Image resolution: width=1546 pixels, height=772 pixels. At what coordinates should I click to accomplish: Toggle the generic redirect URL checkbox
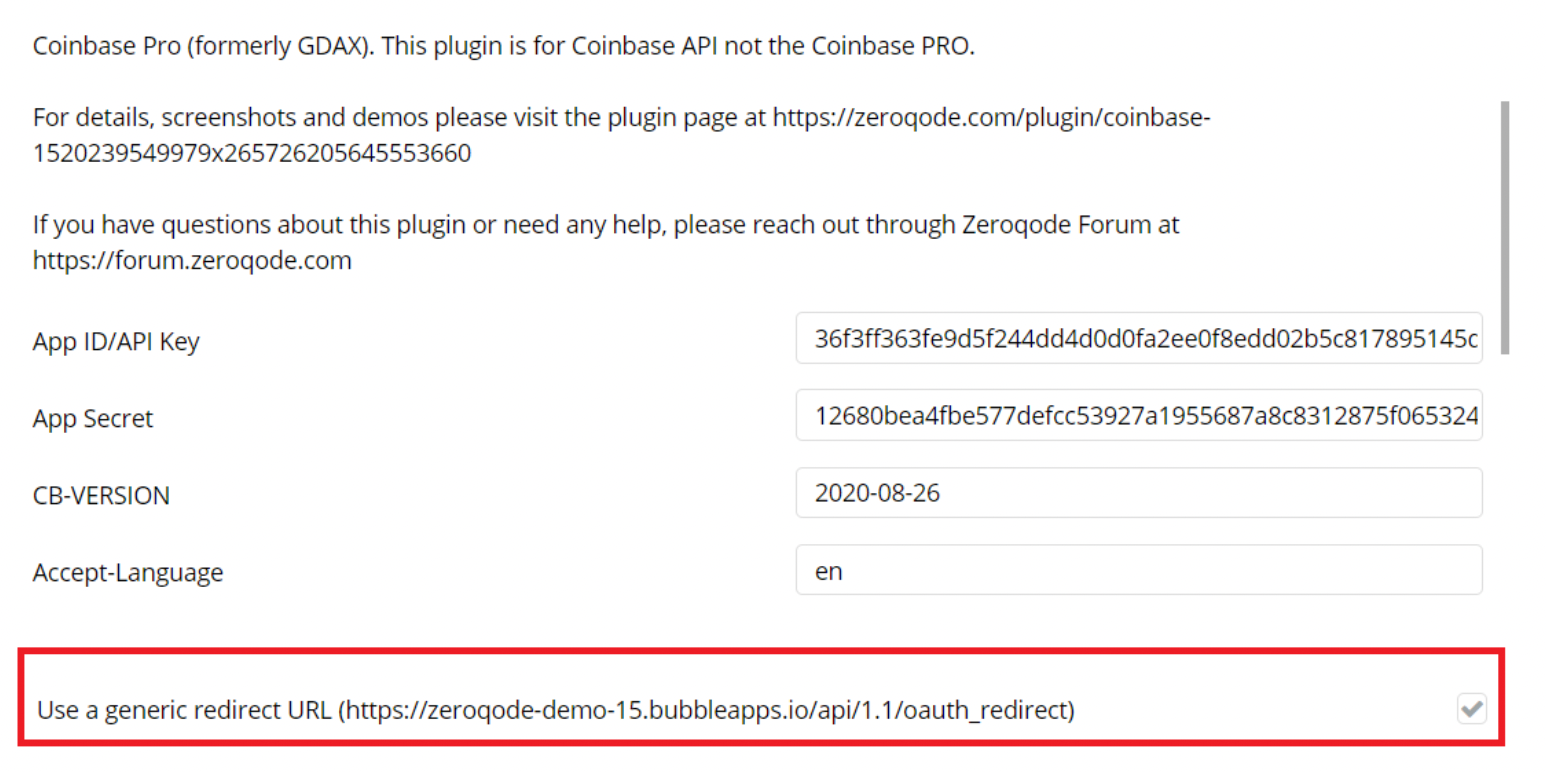(1471, 710)
